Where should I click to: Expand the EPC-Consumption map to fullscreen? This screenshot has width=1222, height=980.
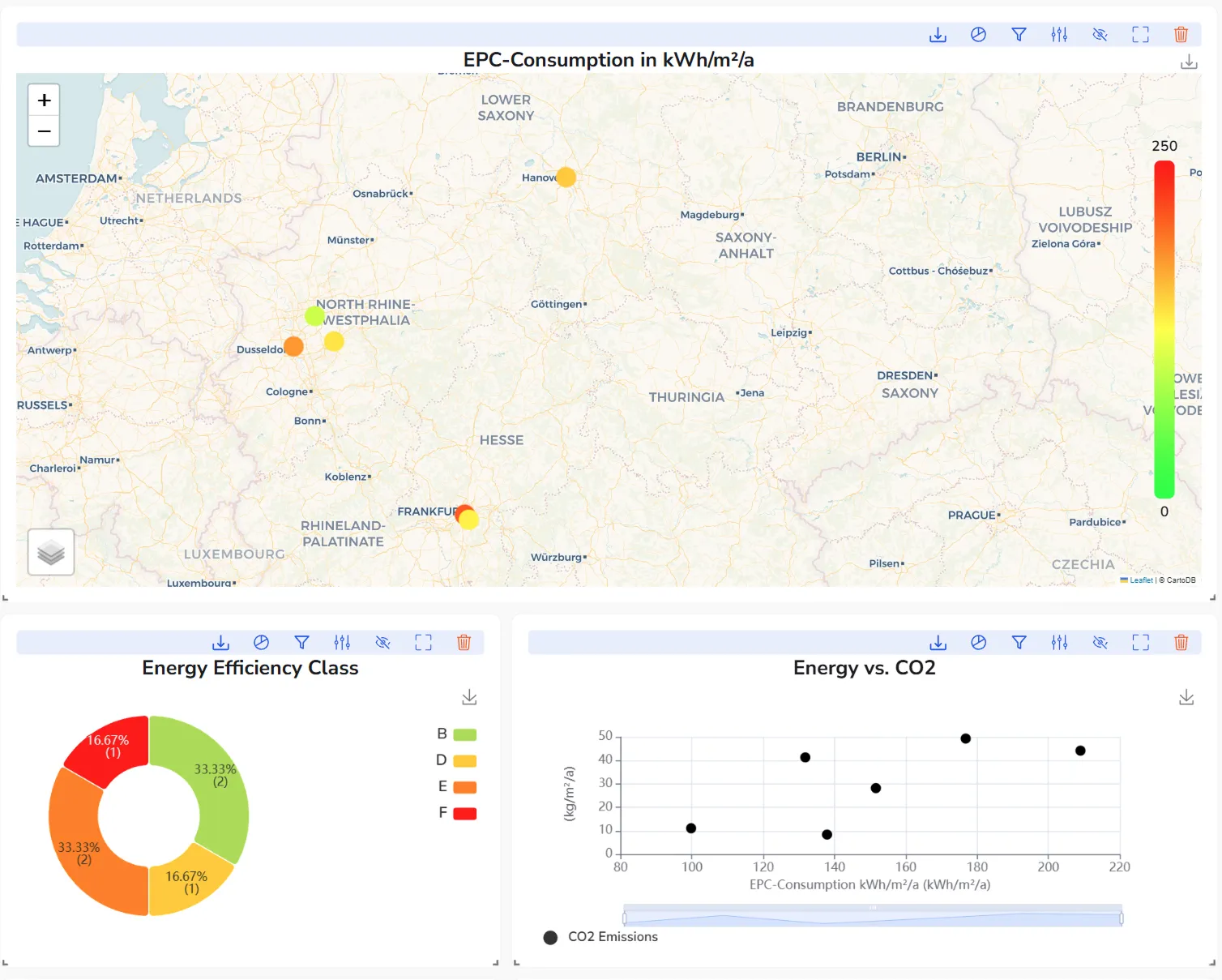pos(1140,34)
